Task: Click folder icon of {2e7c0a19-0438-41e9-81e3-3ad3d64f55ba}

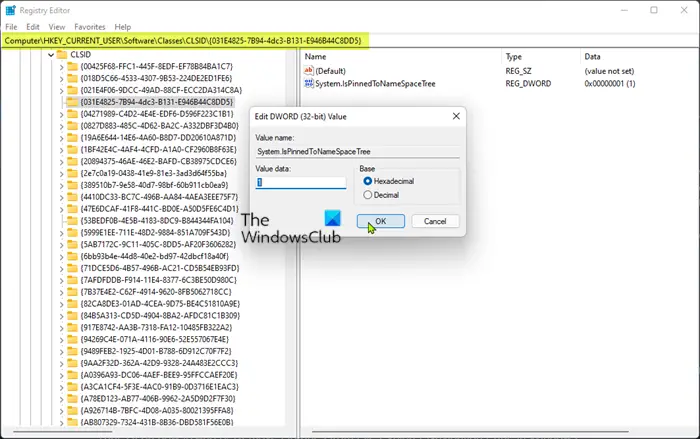Action: click(x=72, y=173)
